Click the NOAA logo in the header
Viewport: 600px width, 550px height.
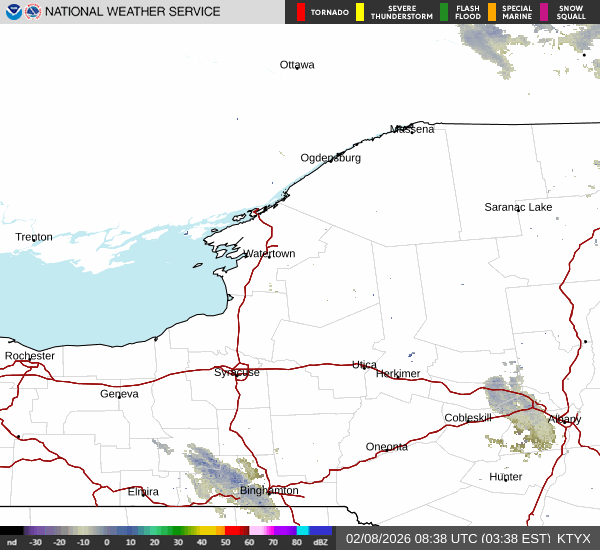point(13,12)
